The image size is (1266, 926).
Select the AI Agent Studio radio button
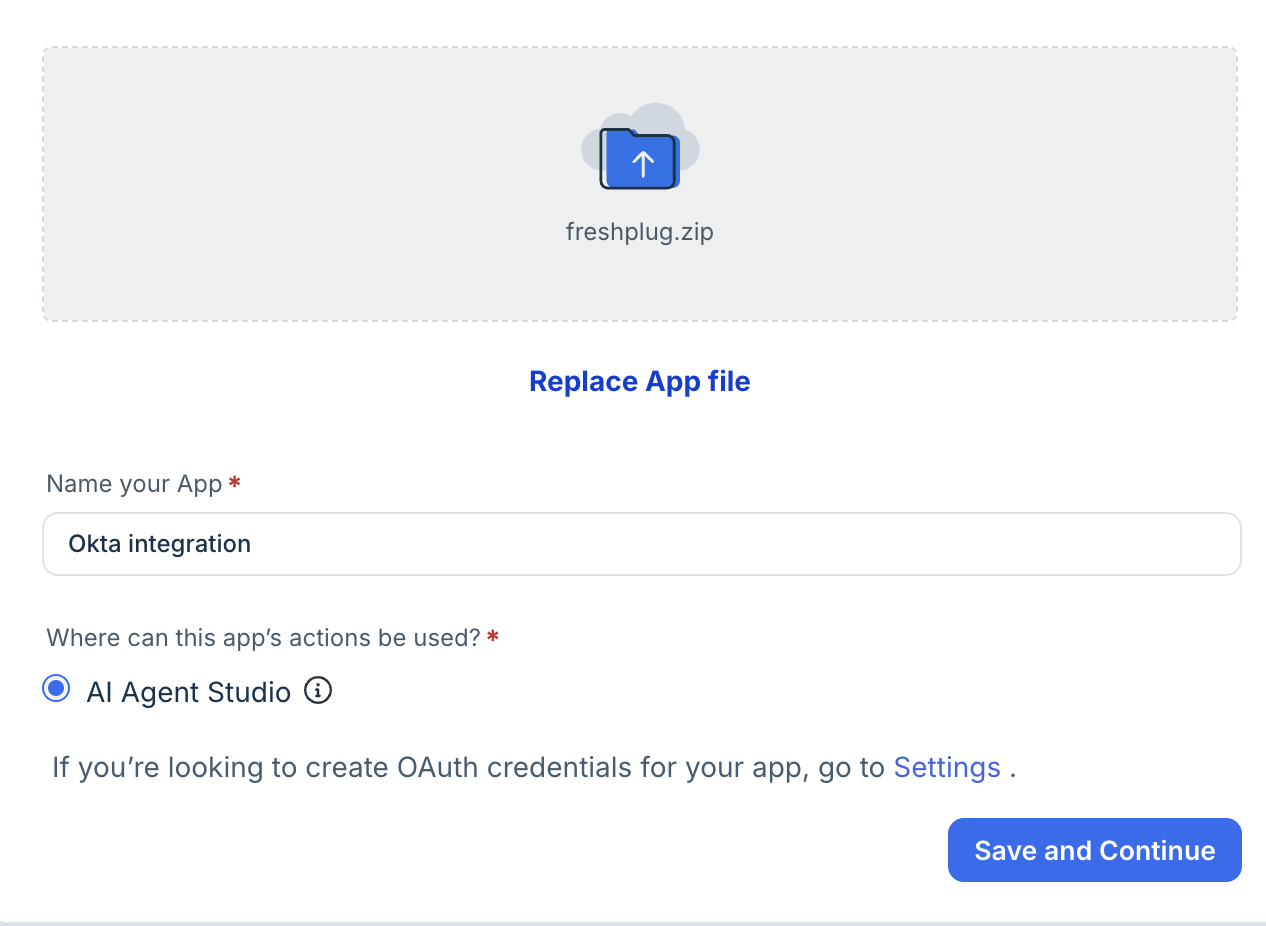pyautogui.click(x=56, y=689)
